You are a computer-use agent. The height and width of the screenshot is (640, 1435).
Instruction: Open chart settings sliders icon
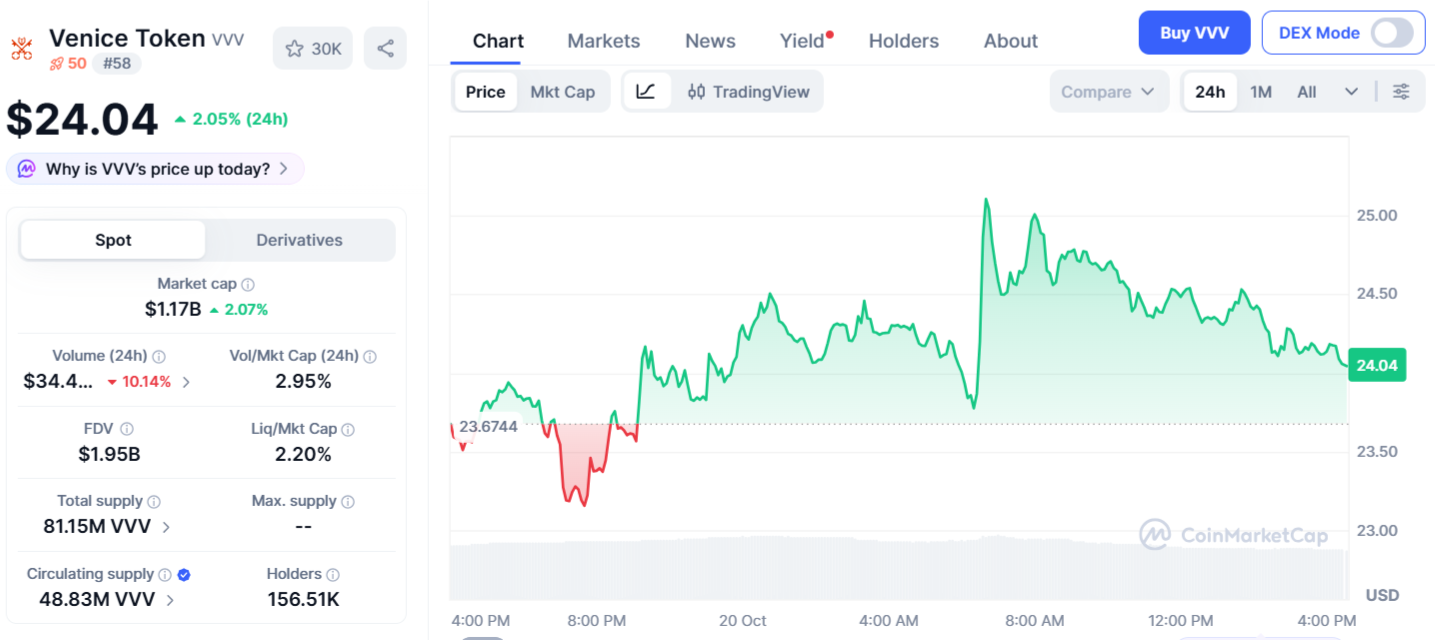click(1402, 92)
